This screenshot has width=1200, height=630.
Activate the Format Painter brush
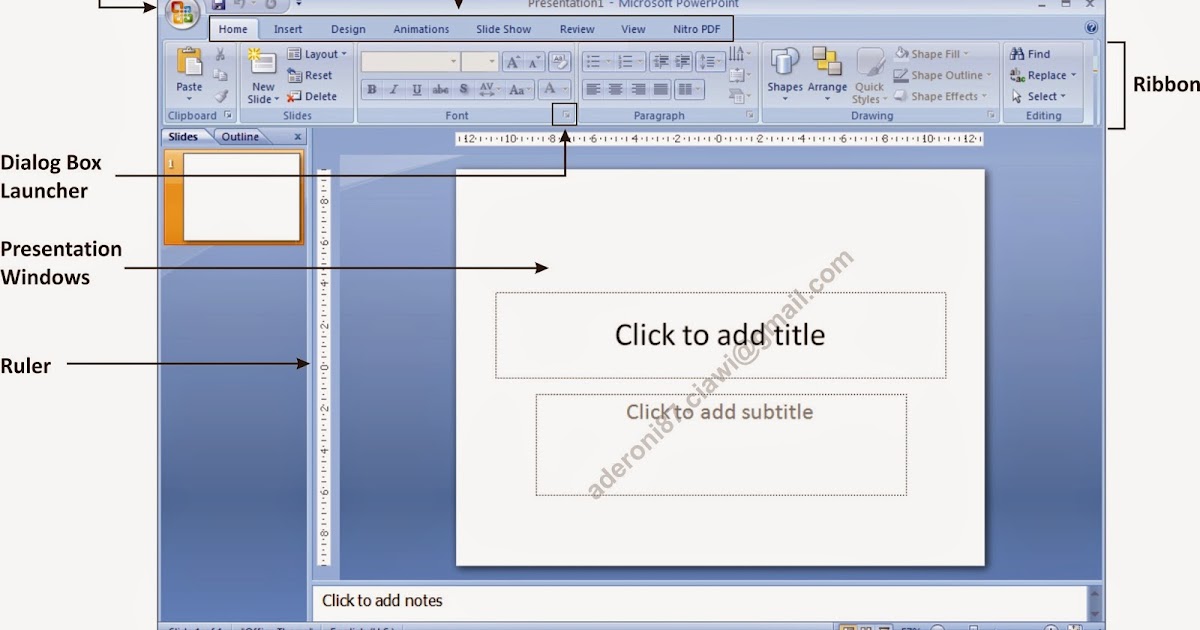pos(220,97)
